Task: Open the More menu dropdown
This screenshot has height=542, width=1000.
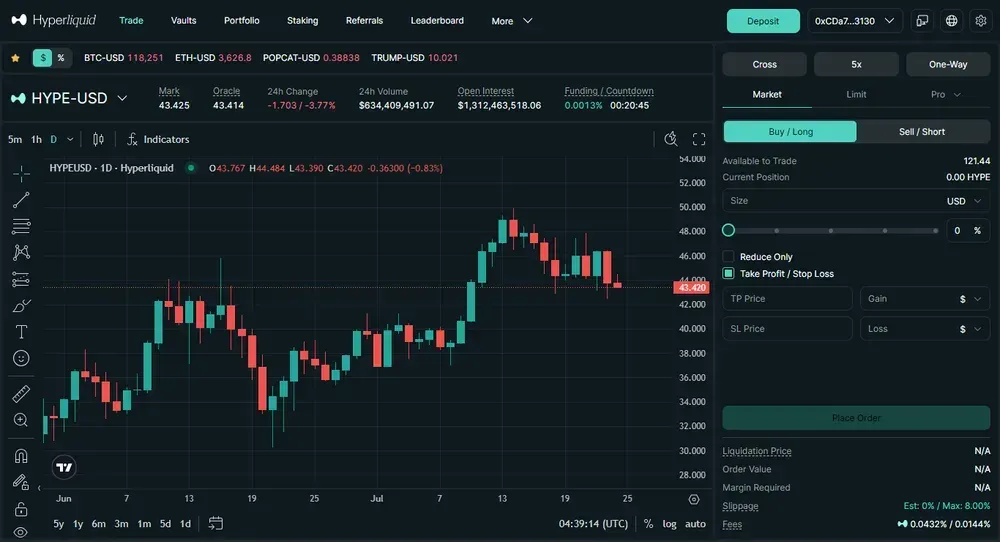Action: (511, 21)
